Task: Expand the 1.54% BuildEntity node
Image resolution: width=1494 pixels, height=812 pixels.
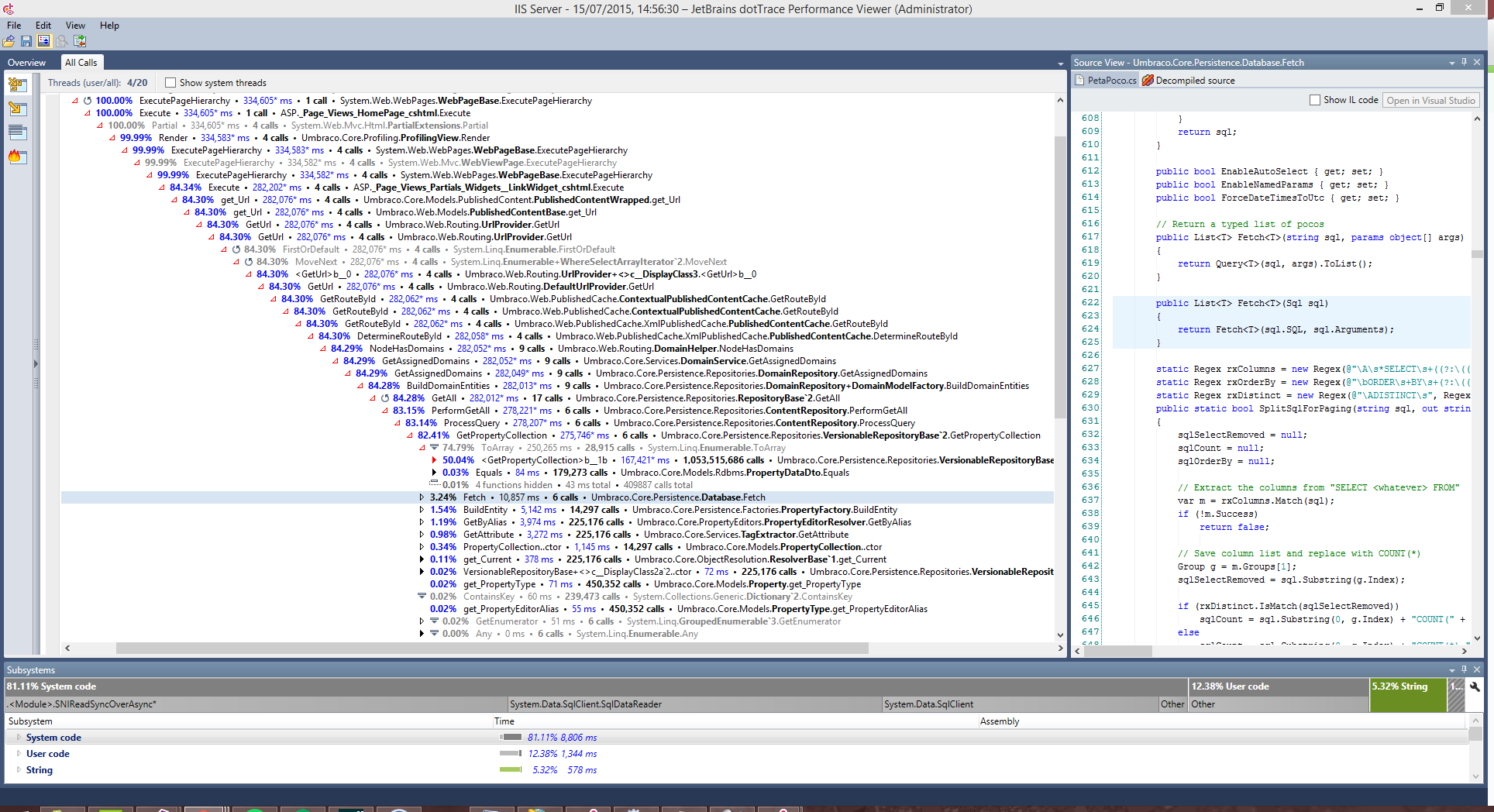Action: pos(422,510)
